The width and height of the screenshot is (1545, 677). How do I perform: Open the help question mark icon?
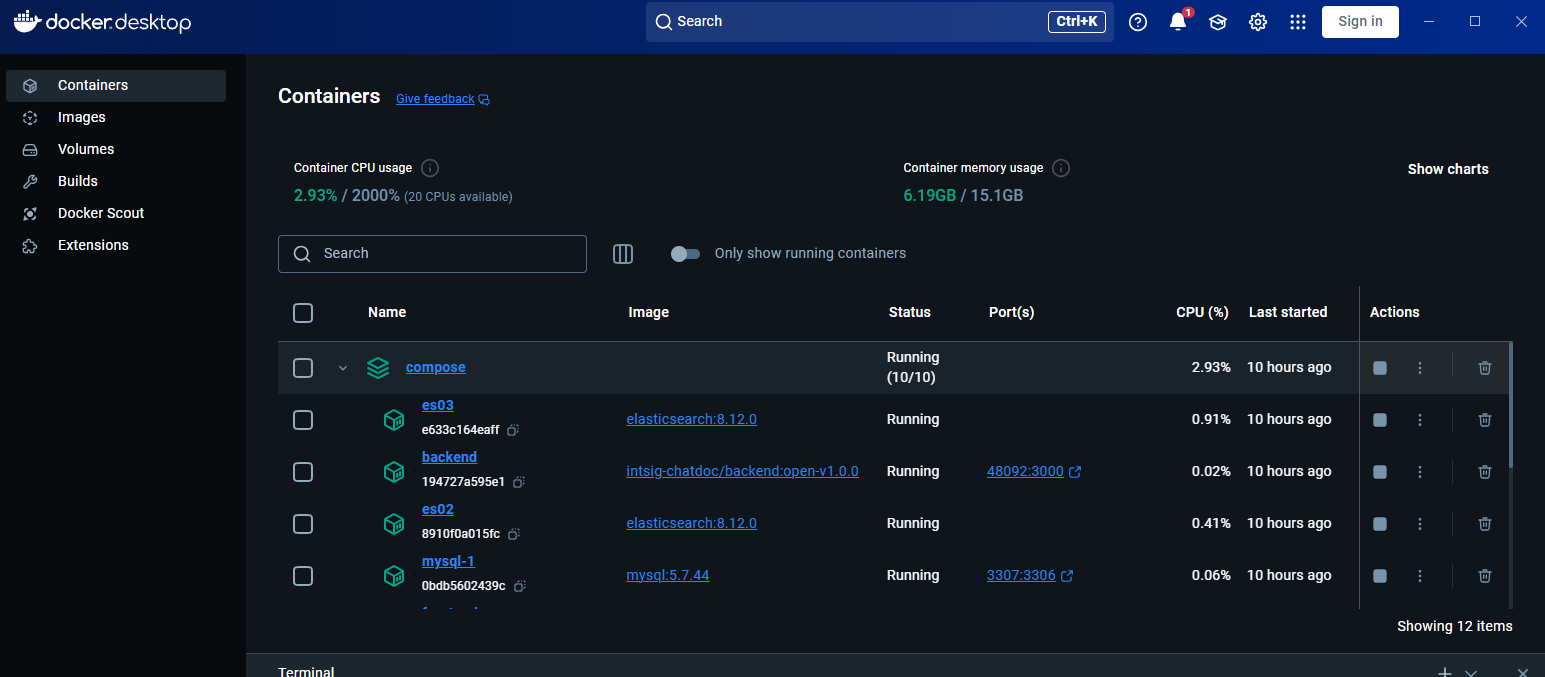click(1138, 22)
